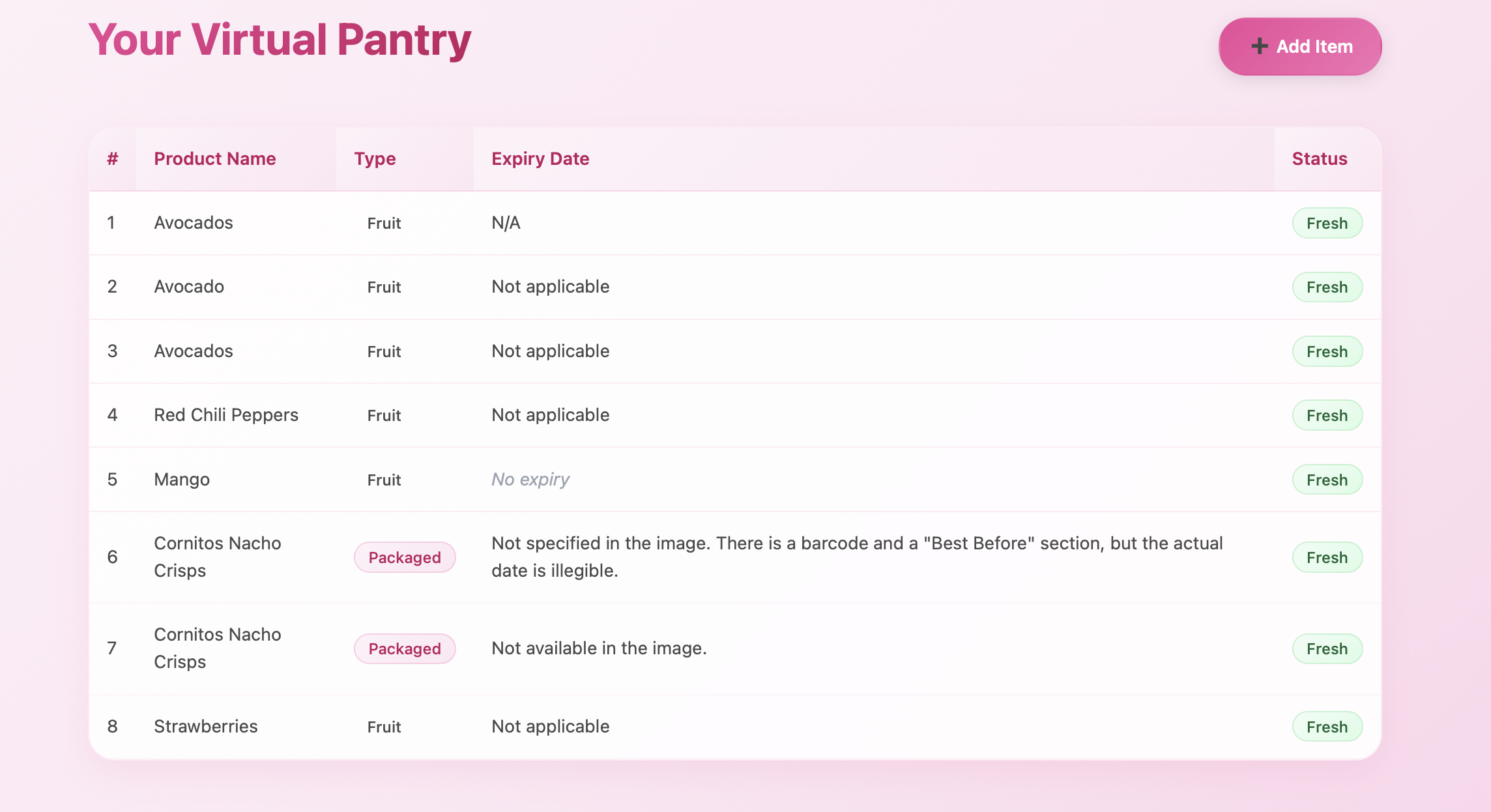Click the Fresh badge for Red Chili Peppers
Viewport: 1491px width, 812px height.
click(1327, 415)
